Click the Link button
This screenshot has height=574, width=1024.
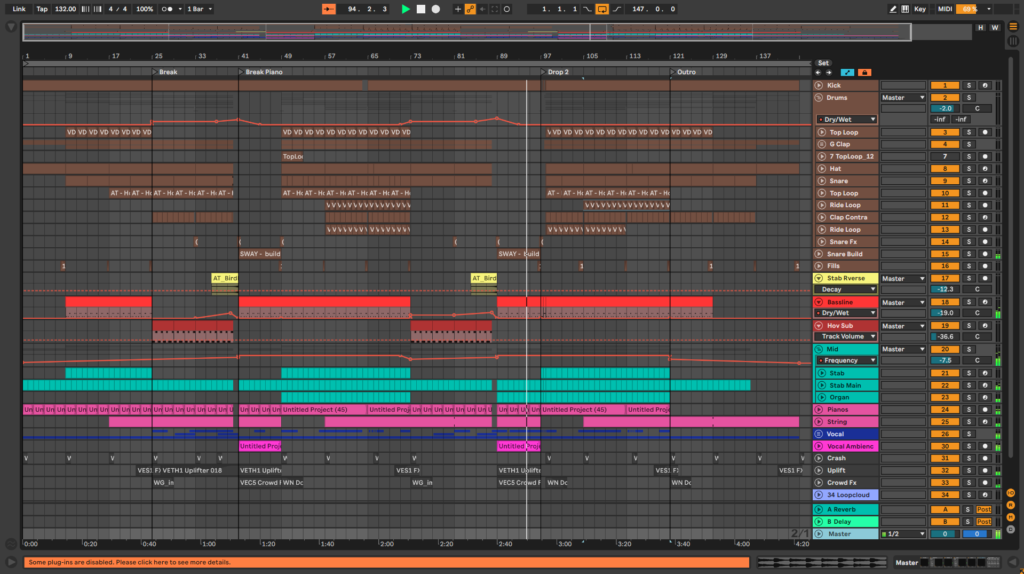coord(19,9)
